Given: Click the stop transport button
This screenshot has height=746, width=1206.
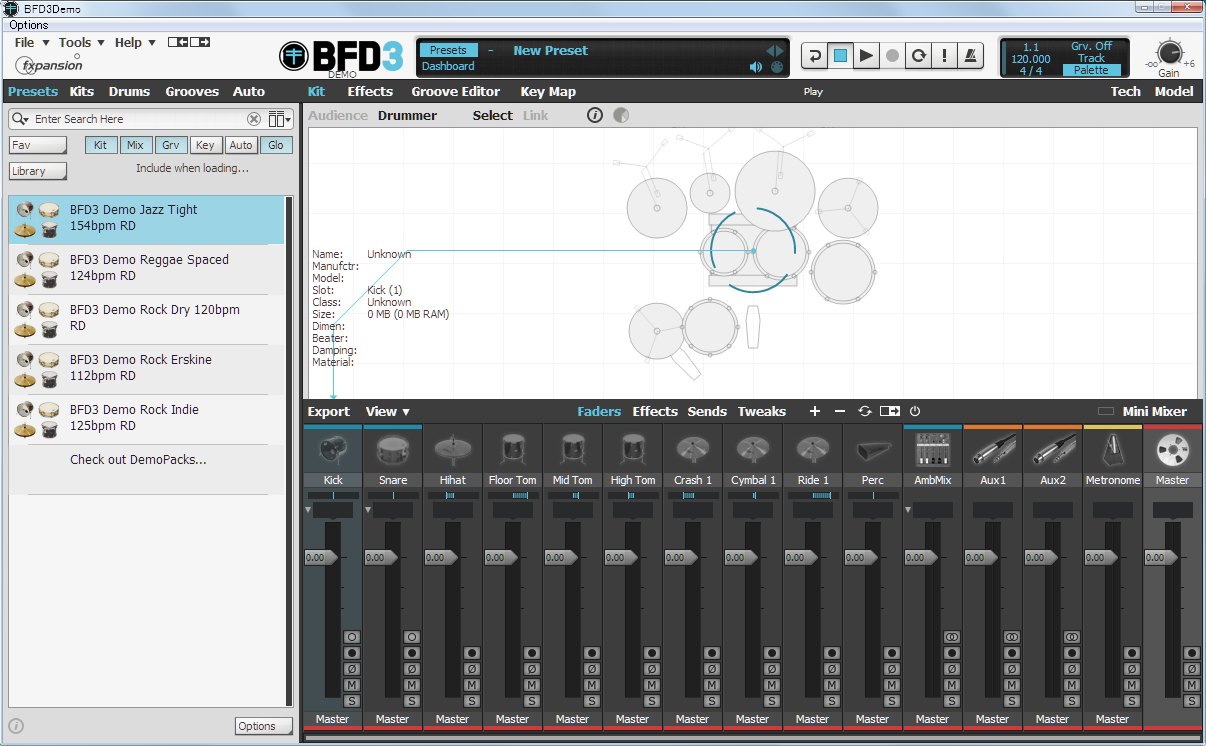Looking at the screenshot, I should click(x=840, y=56).
